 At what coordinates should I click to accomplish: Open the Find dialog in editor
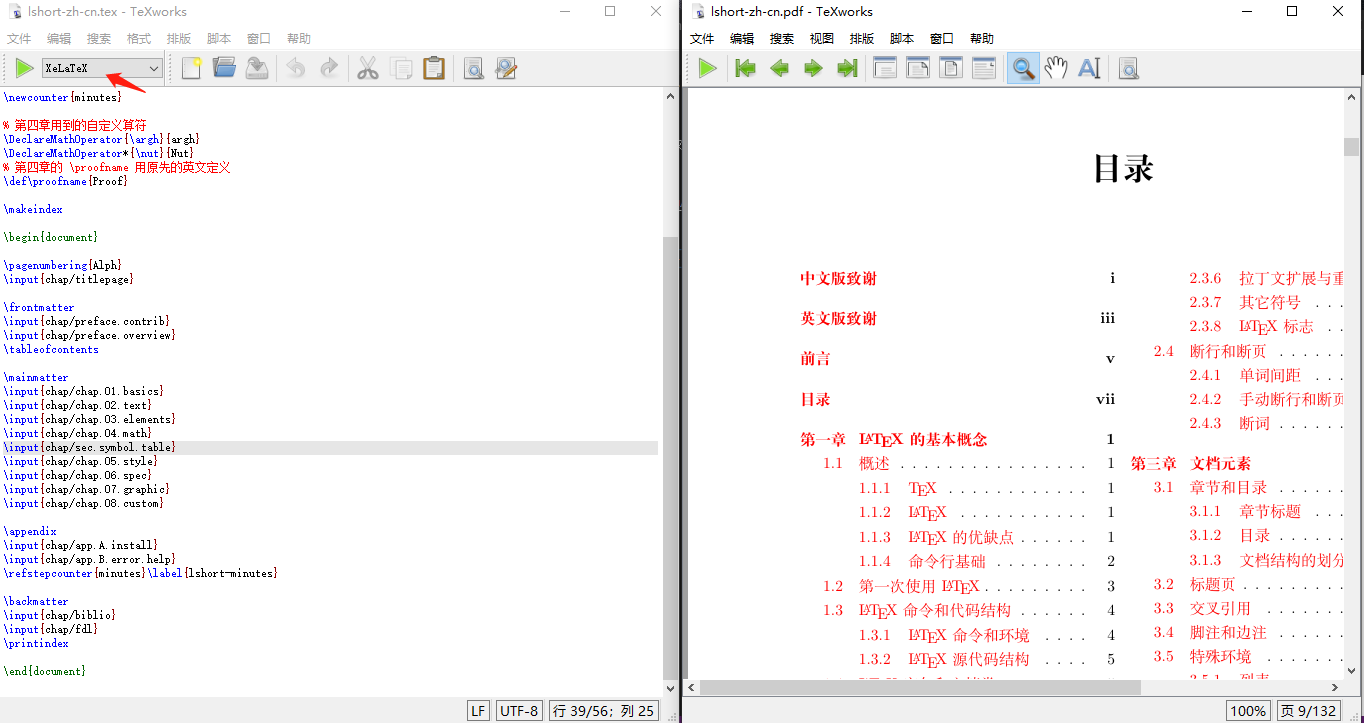coord(474,68)
